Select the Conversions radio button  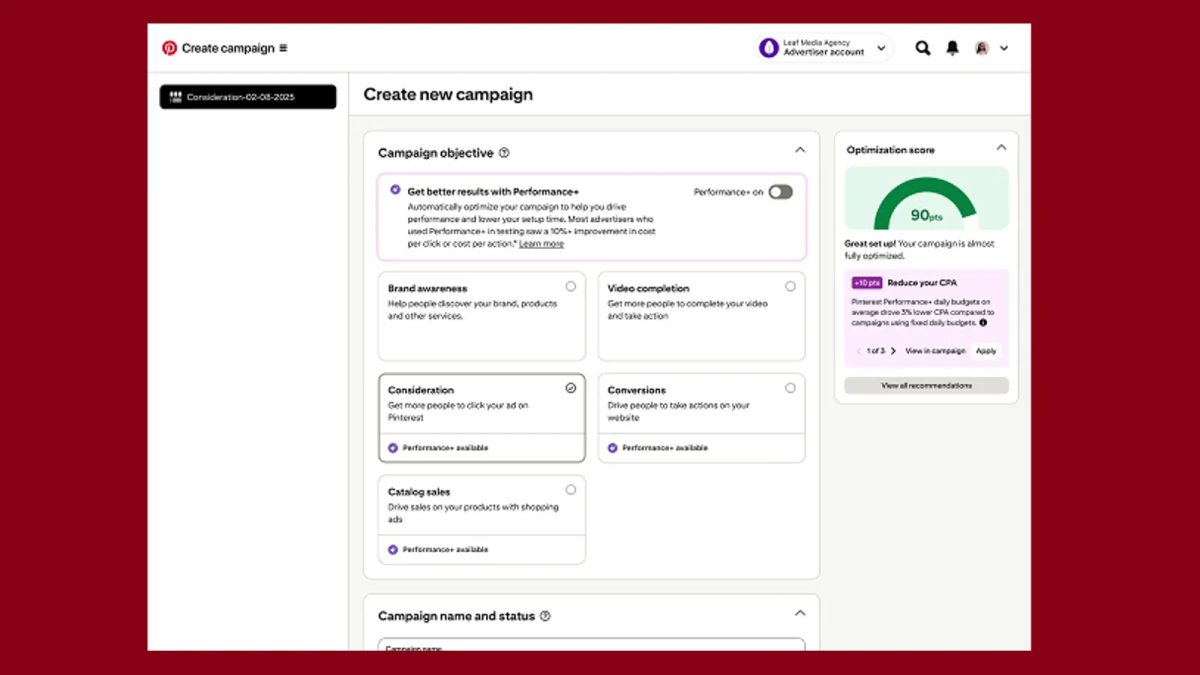(790, 388)
